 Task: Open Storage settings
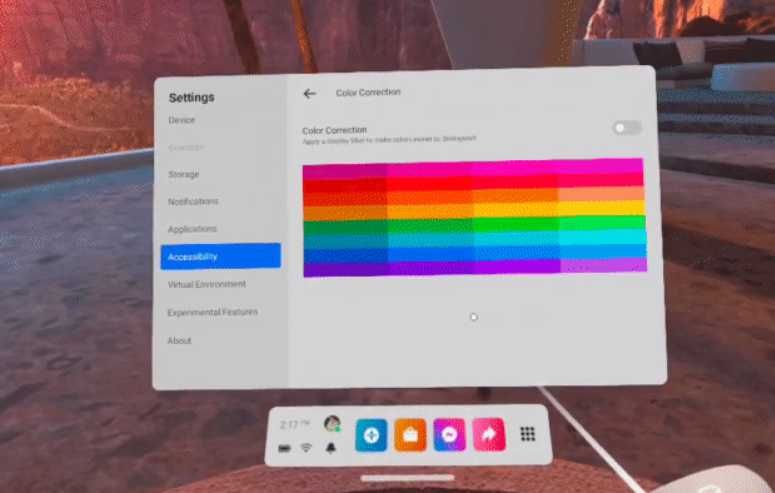tap(184, 174)
